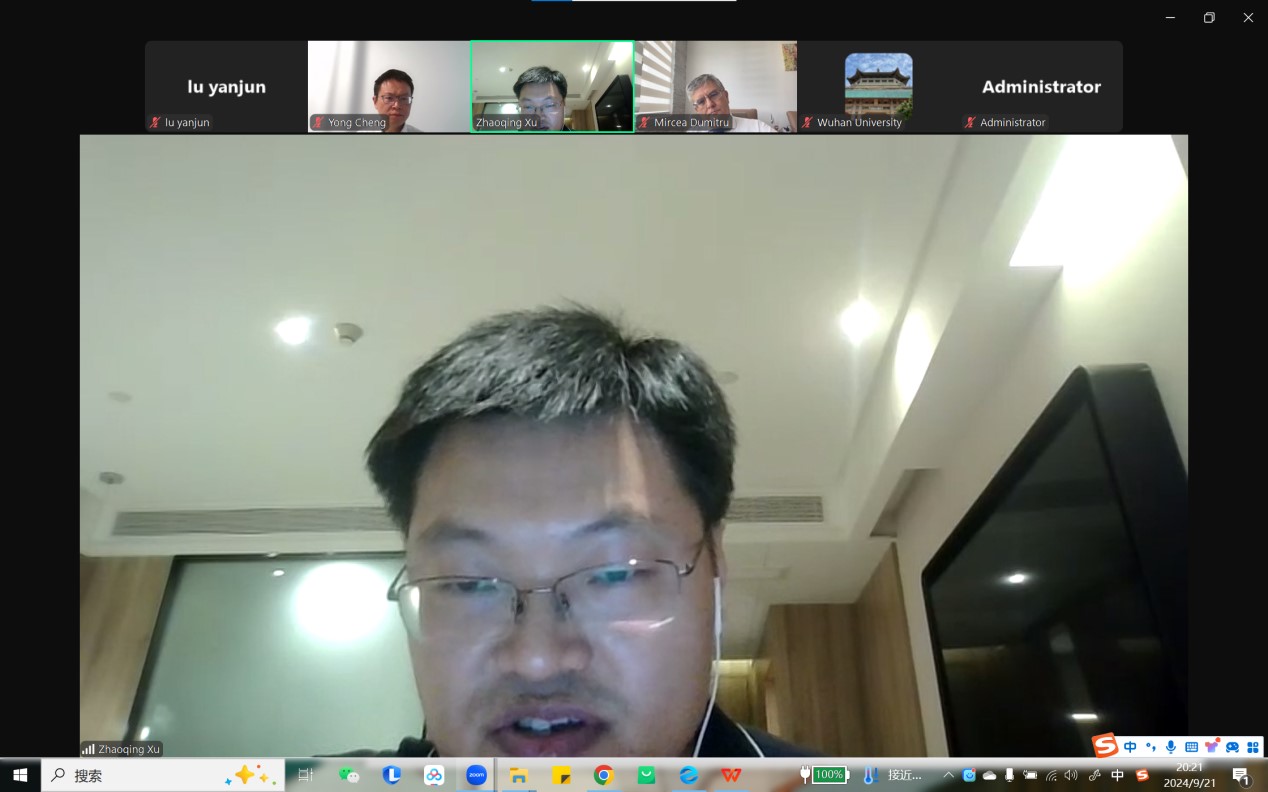Click the Sogou input method logo

coord(1104,746)
